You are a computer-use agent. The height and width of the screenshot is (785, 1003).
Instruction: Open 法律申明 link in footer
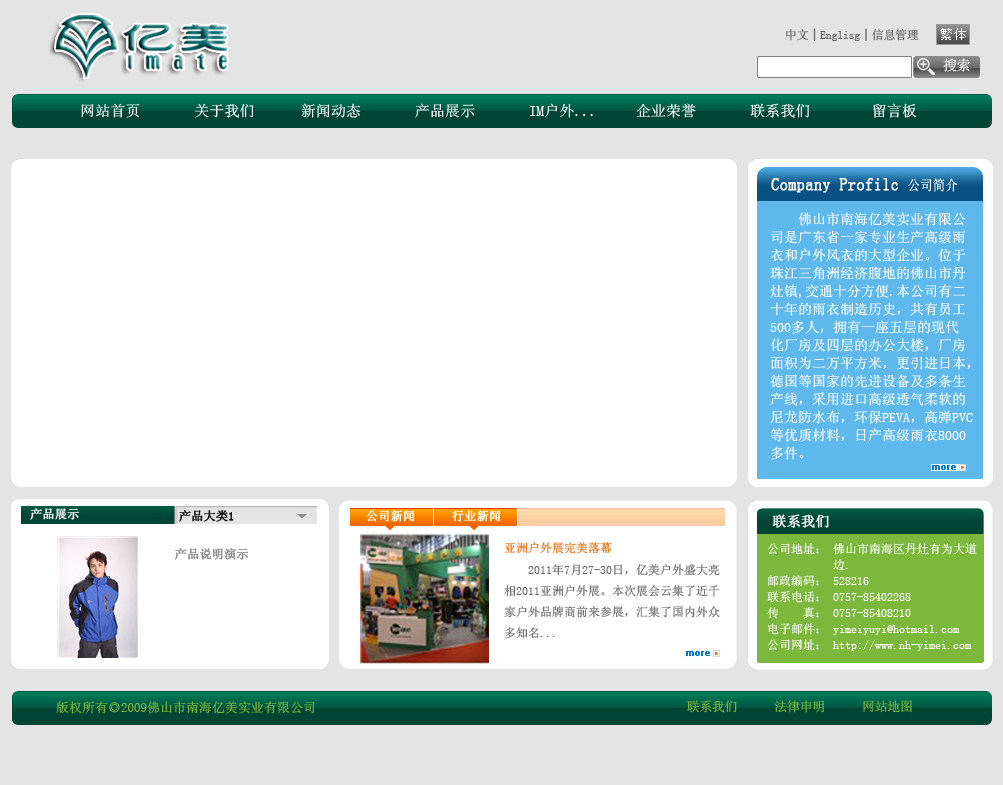tap(799, 707)
